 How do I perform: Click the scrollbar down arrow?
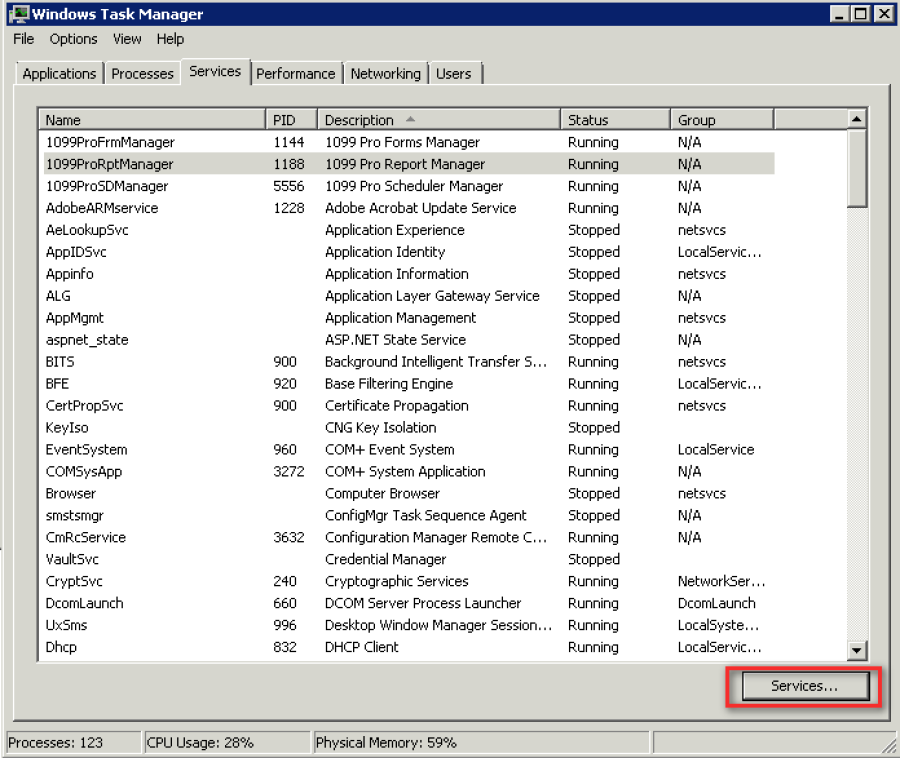[x=856, y=650]
